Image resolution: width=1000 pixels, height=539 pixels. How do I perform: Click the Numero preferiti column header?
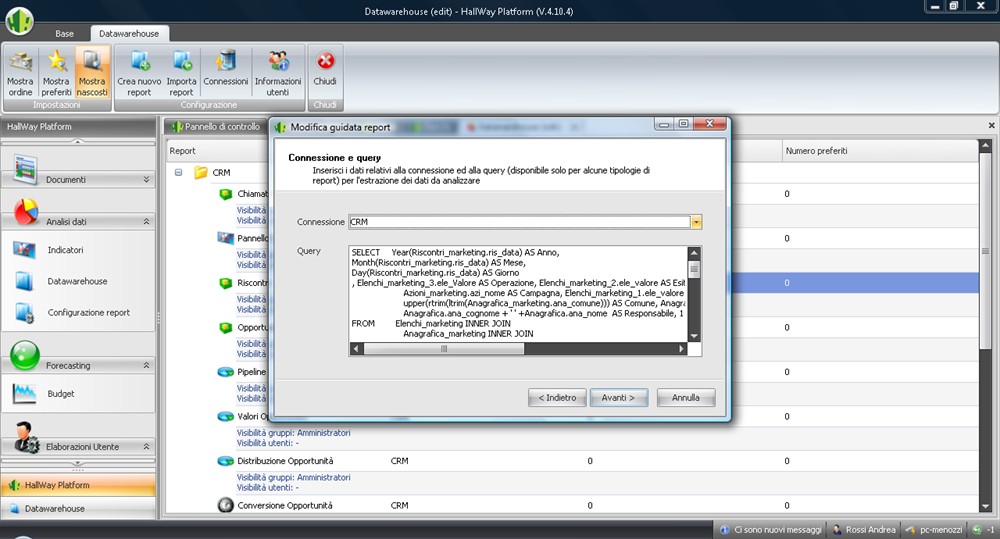coord(879,151)
